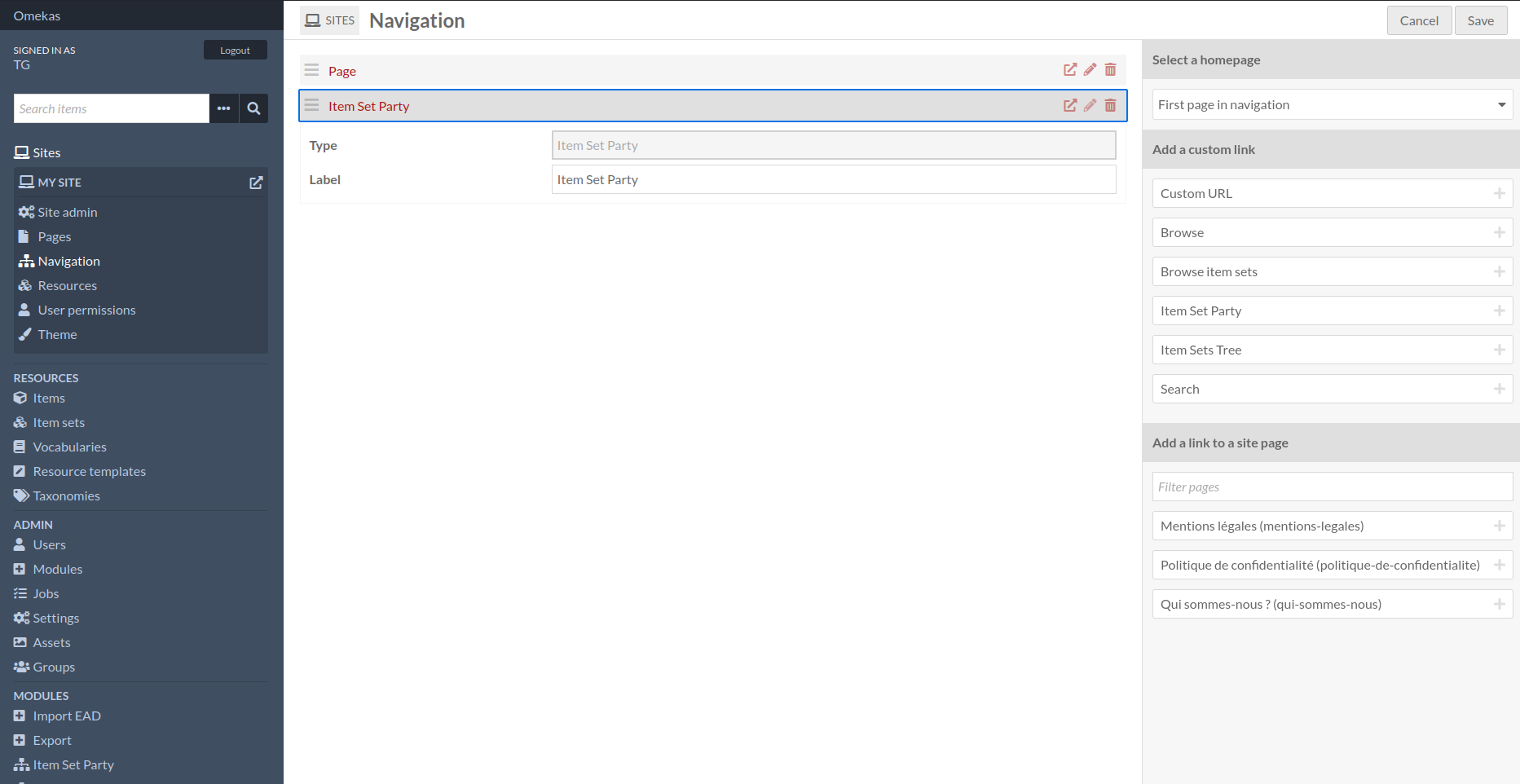This screenshot has width=1520, height=784.
Task: Open the homepage selection dropdown
Action: (x=1333, y=104)
